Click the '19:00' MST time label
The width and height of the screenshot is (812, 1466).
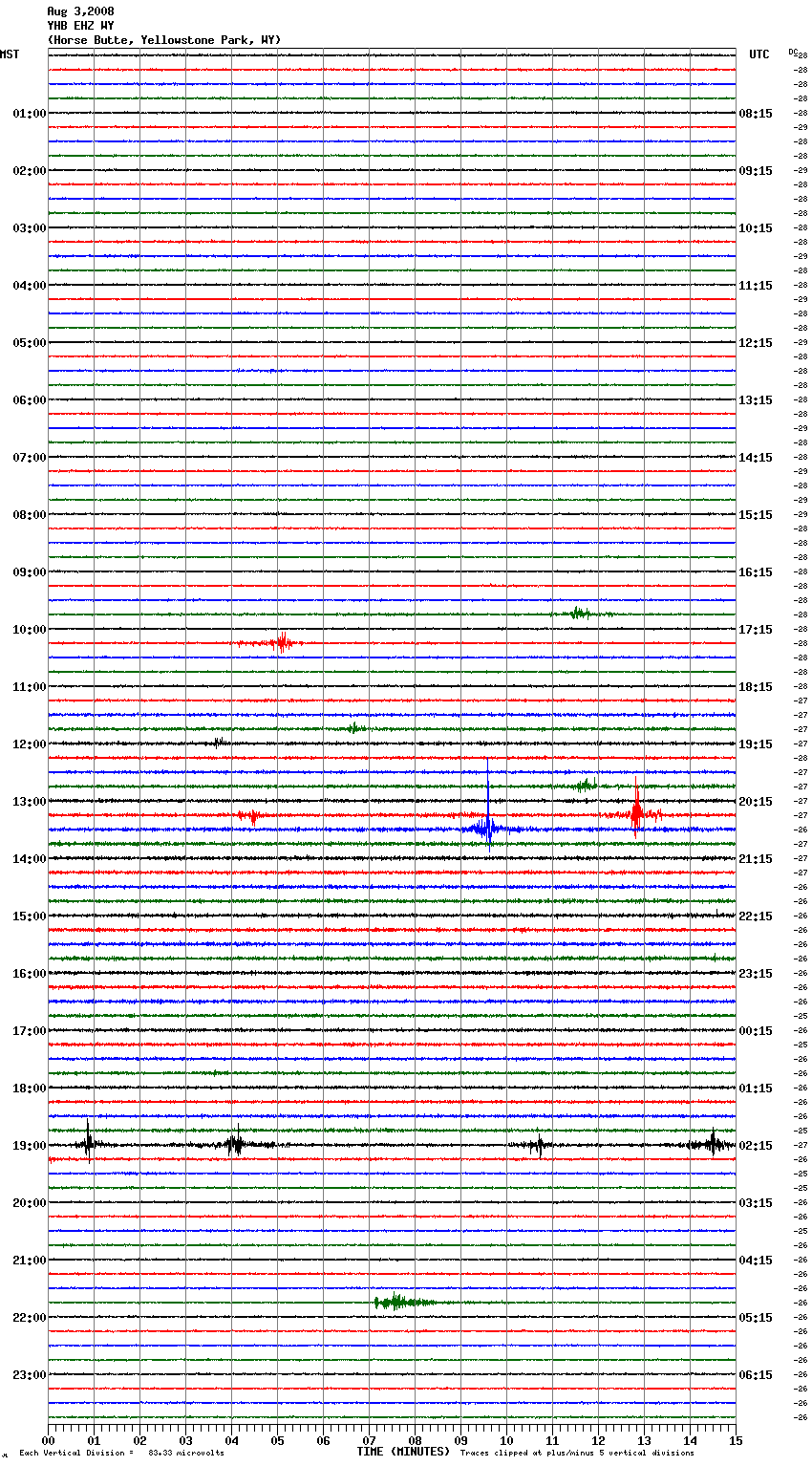[29, 1146]
